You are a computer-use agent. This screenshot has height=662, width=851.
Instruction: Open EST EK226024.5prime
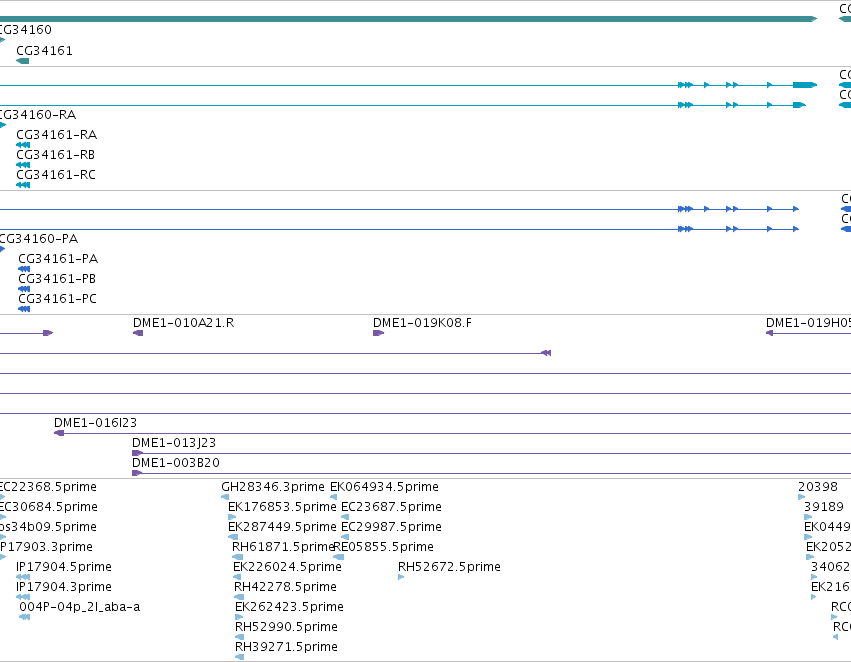(x=287, y=567)
